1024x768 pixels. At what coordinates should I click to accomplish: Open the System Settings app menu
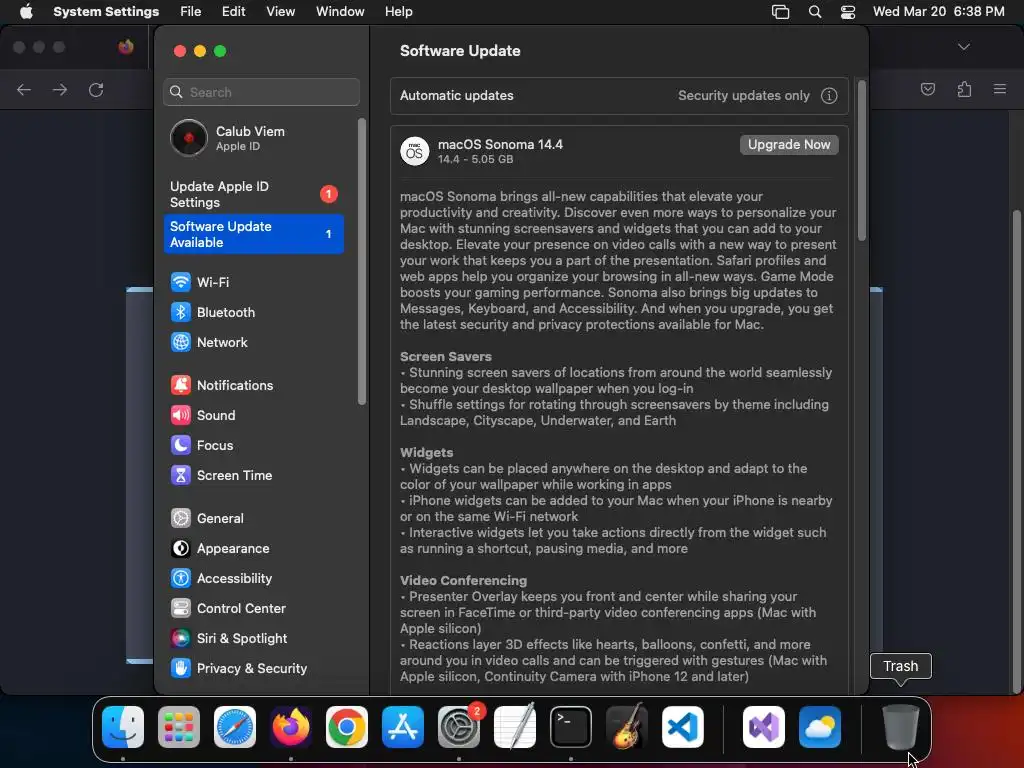tap(106, 12)
